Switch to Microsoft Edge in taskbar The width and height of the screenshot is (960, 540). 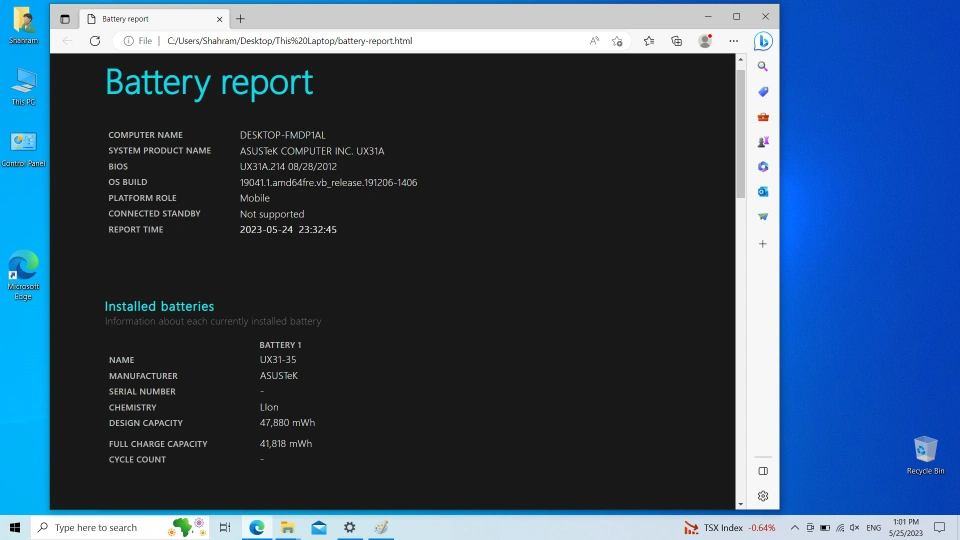257,527
